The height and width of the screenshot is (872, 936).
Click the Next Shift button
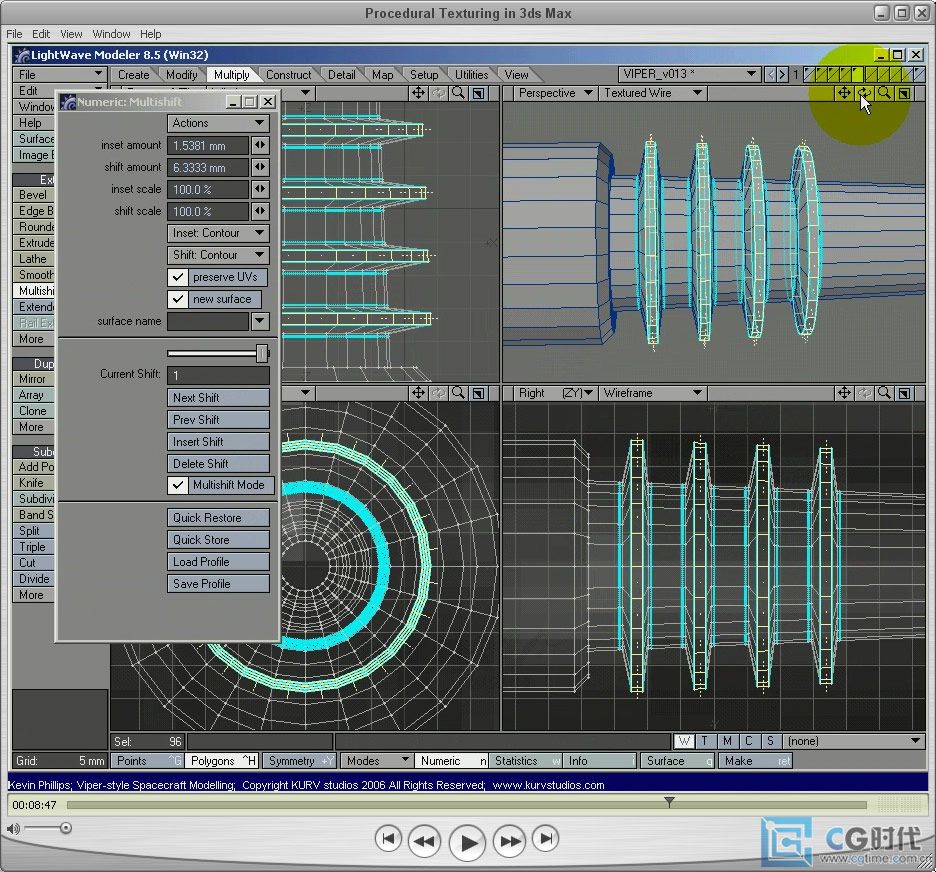point(218,398)
